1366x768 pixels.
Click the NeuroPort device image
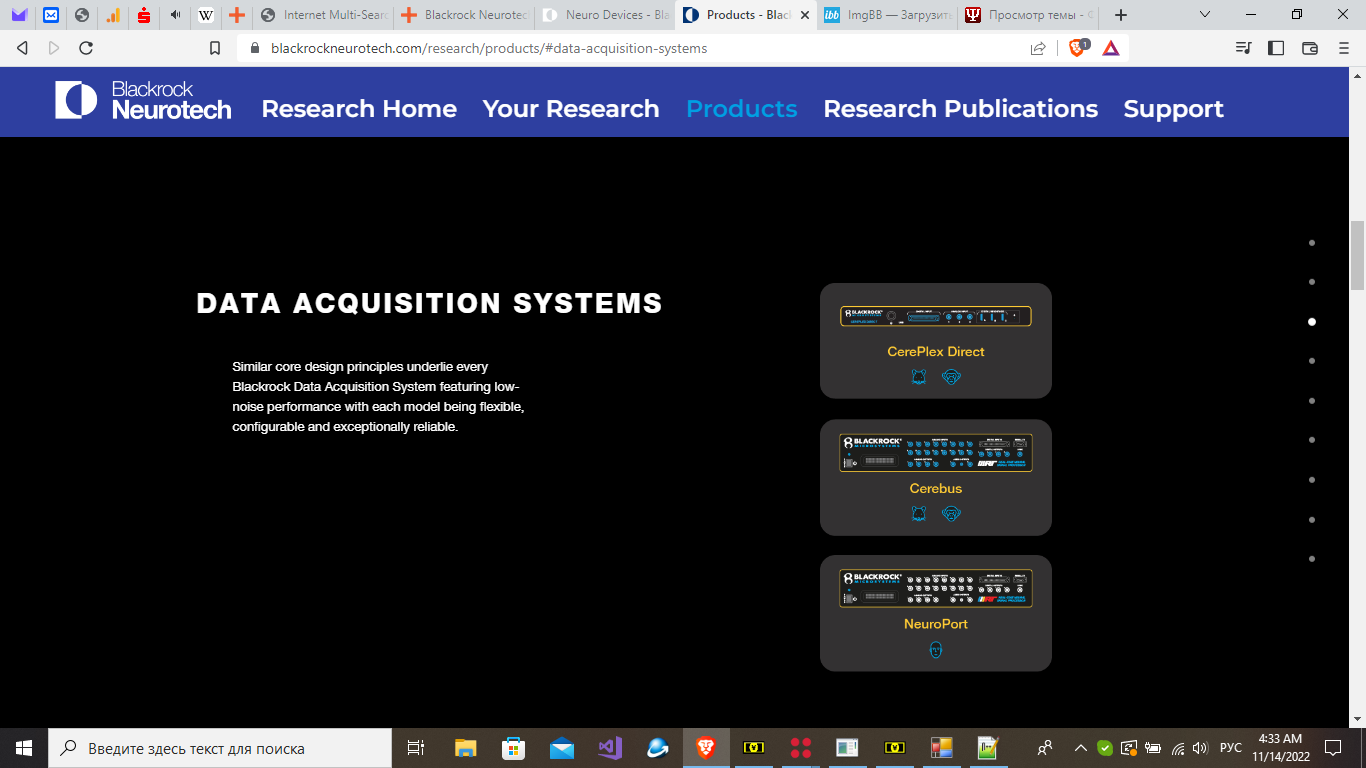pyautogui.click(x=936, y=589)
